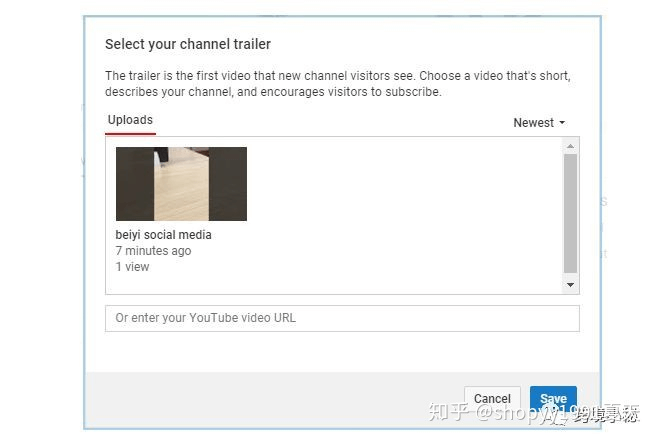Viewport: 658px width, 444px height.
Task: Click the '1 view' count under the video
Action: point(132,267)
